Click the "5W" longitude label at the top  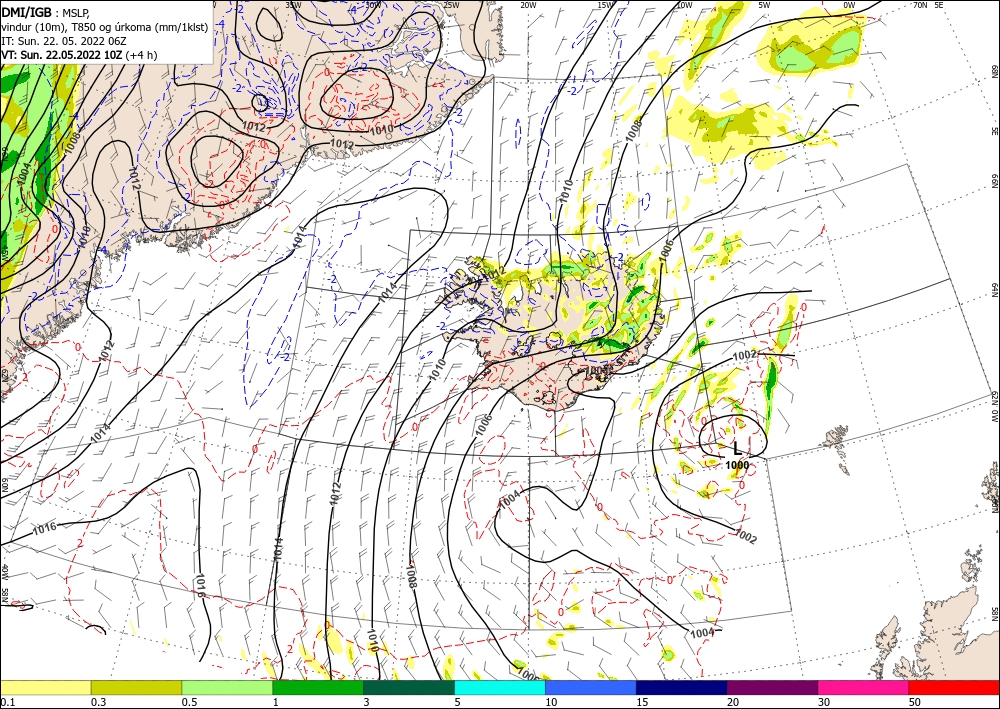(765, 4)
